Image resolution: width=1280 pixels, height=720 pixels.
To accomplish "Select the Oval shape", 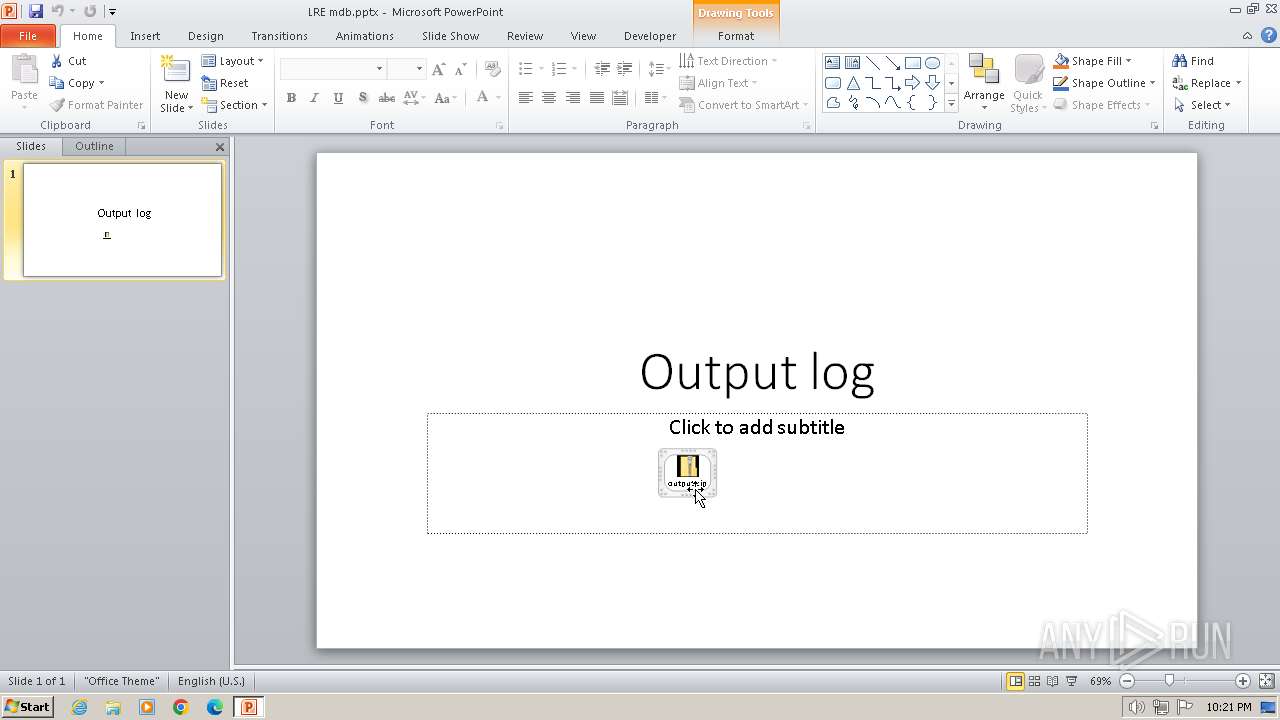I will coord(932,63).
